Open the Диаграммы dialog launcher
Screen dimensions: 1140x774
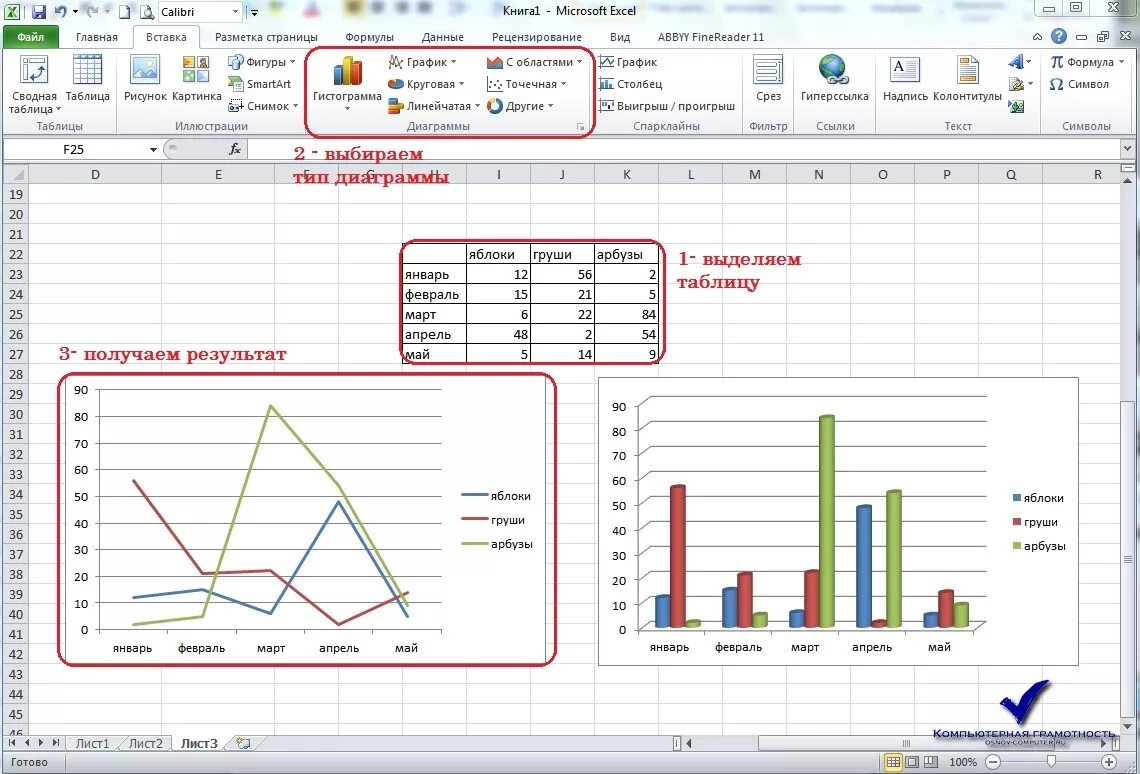580,126
